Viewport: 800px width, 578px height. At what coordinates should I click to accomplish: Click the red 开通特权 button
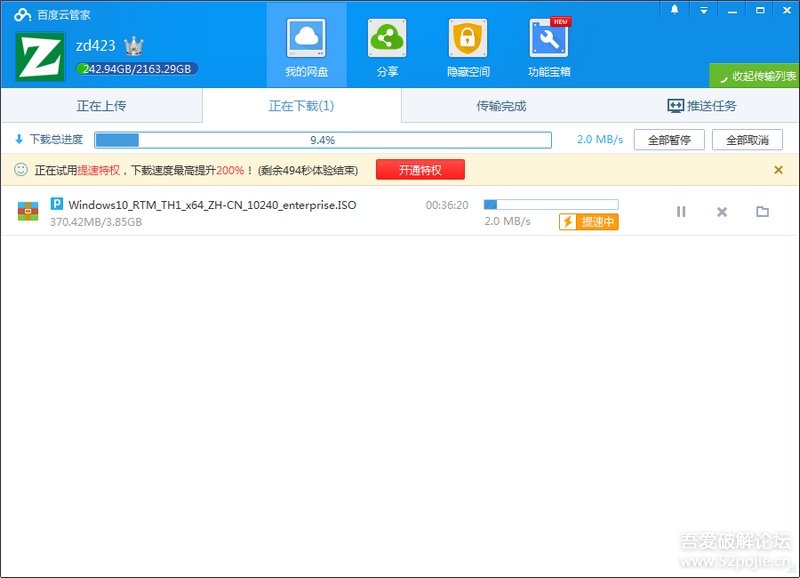click(420, 170)
